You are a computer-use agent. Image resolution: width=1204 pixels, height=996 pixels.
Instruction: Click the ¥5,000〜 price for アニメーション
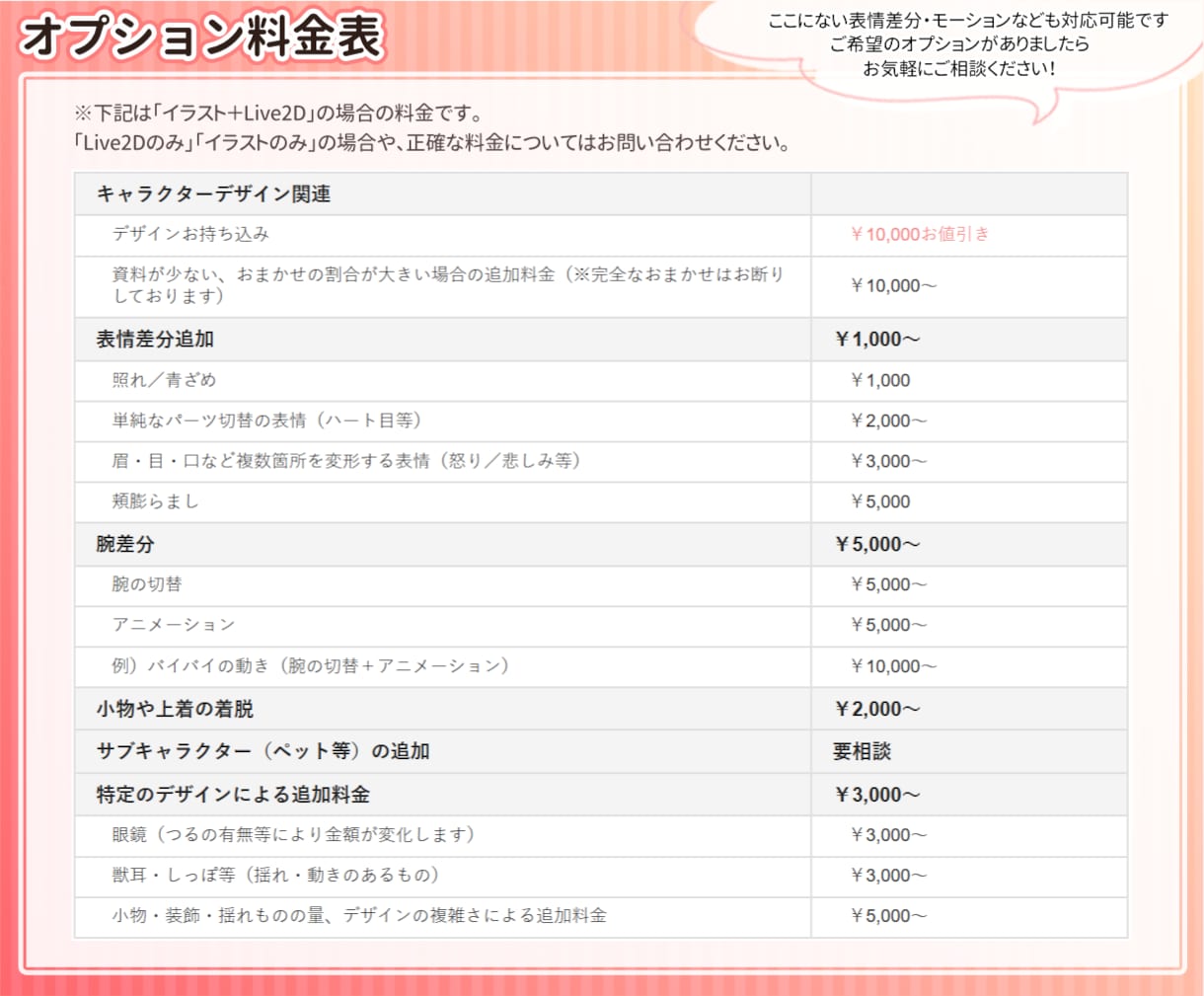pyautogui.click(x=888, y=625)
